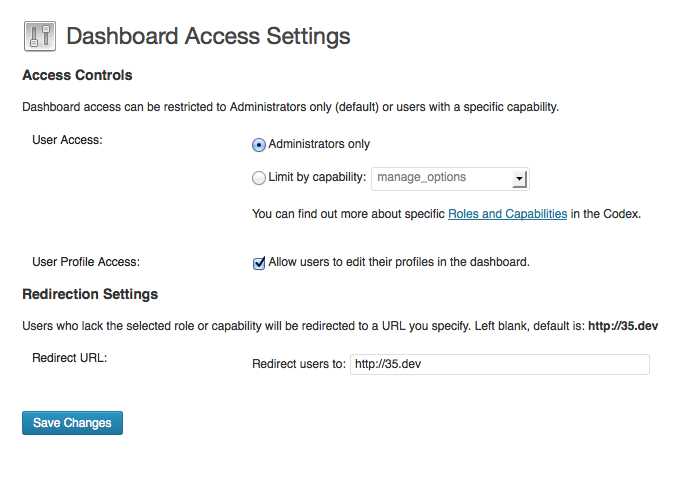This screenshot has height=480, width=700.
Task: Click the 'Redirect users to:' field label
Action: (x=299, y=364)
